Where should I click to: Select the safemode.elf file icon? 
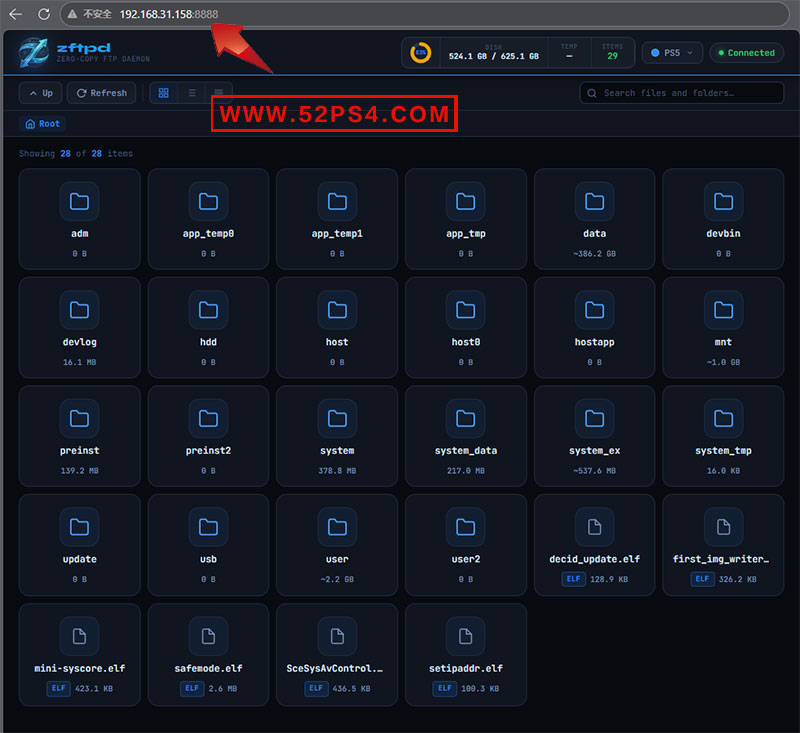click(208, 636)
